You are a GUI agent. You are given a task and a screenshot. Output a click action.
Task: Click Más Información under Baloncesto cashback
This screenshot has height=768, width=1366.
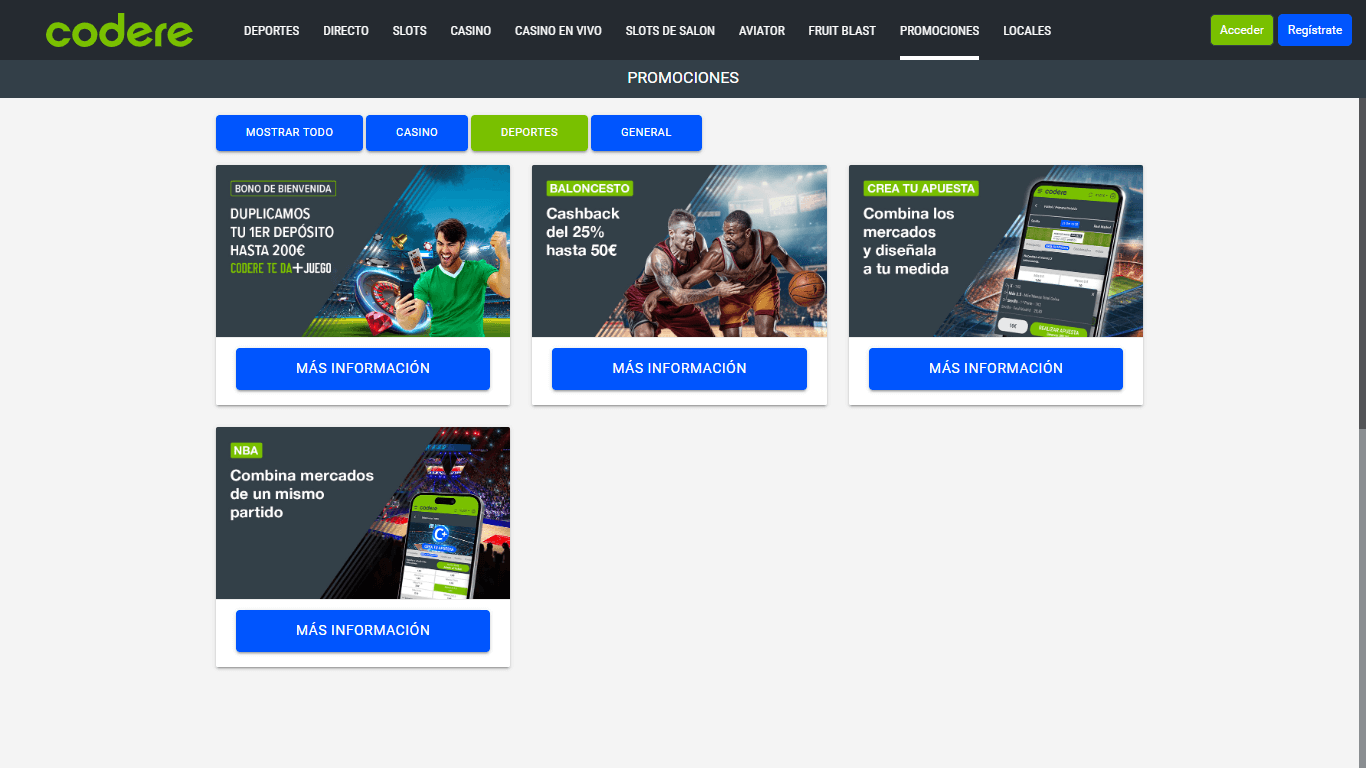pos(679,369)
